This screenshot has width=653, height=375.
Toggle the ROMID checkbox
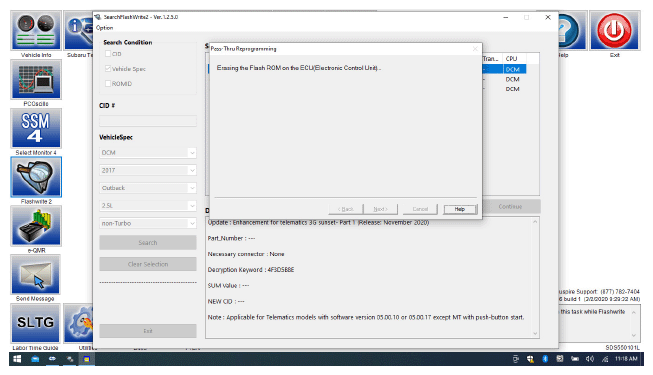pyautogui.click(x=108, y=84)
